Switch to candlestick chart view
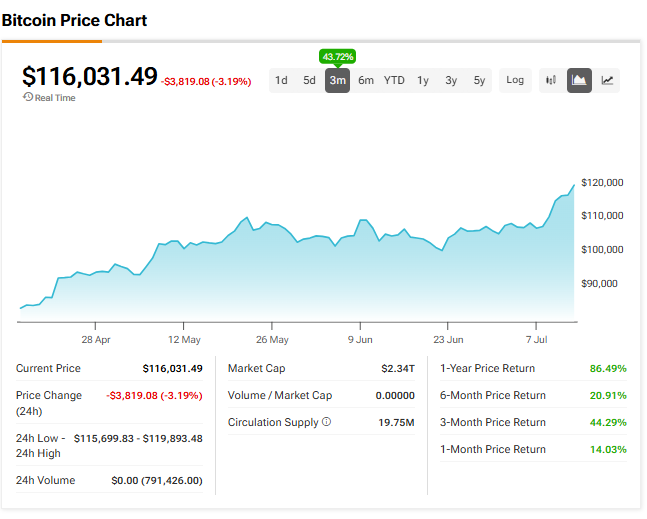The width and height of the screenshot is (647, 519). point(551,80)
